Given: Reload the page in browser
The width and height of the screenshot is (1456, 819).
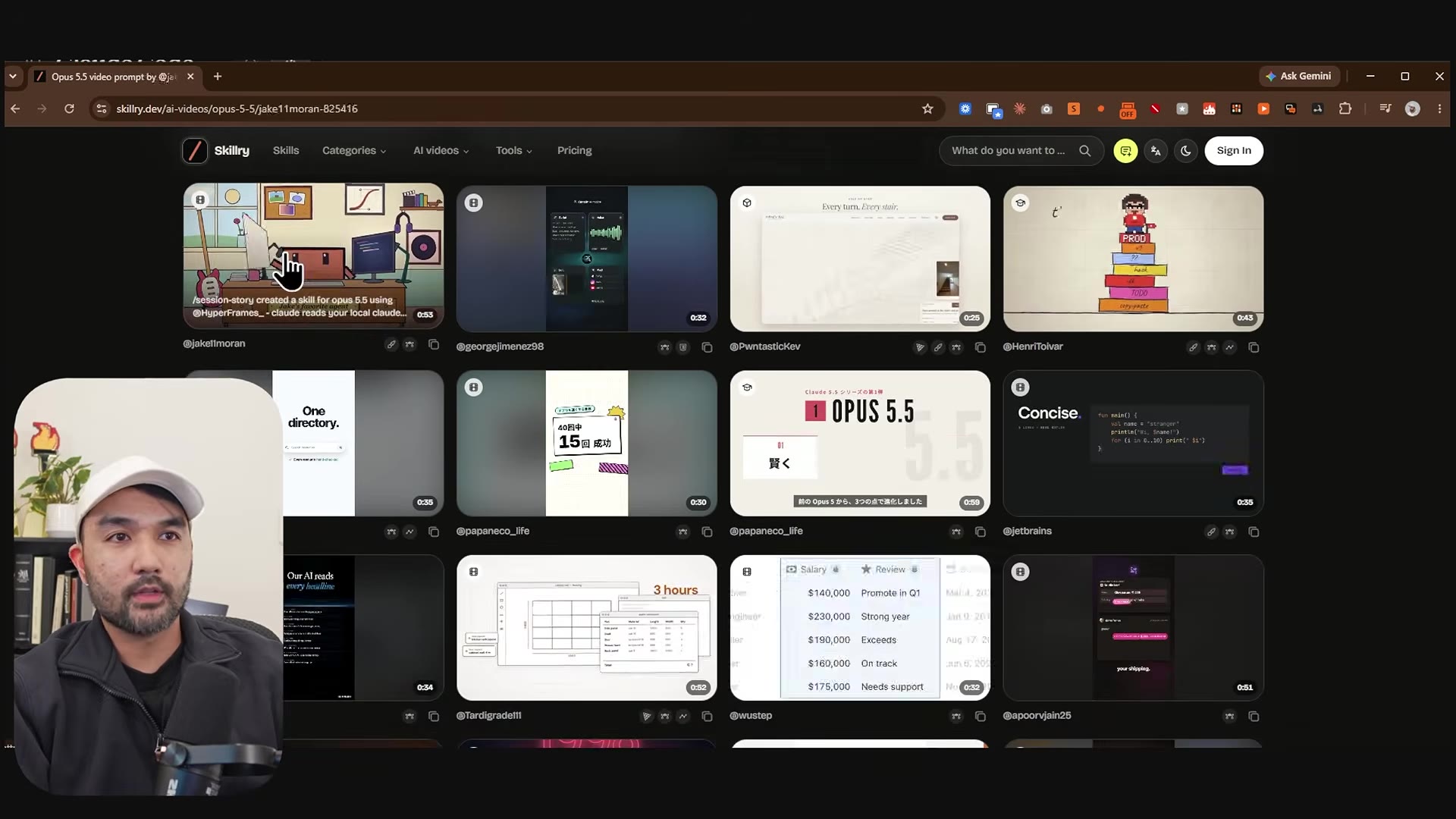Looking at the screenshot, I should point(69,108).
